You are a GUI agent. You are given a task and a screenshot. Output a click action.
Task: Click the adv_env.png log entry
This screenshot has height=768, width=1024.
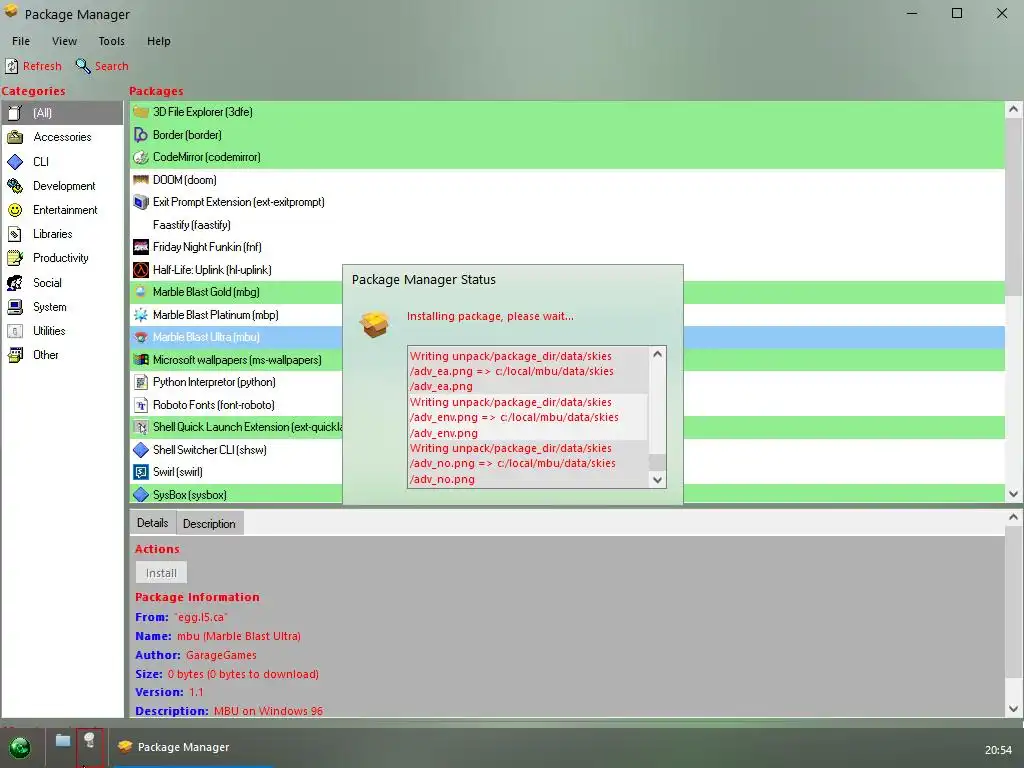pos(528,417)
